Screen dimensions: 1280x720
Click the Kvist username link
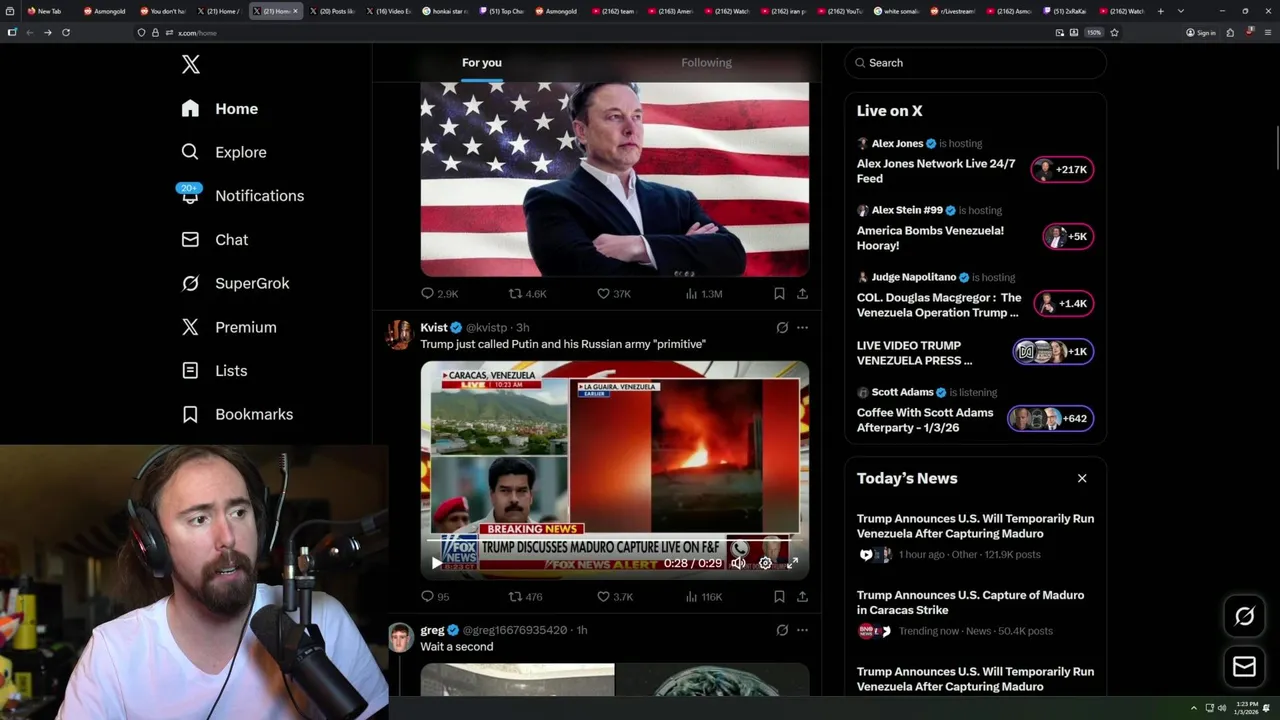click(x=434, y=328)
